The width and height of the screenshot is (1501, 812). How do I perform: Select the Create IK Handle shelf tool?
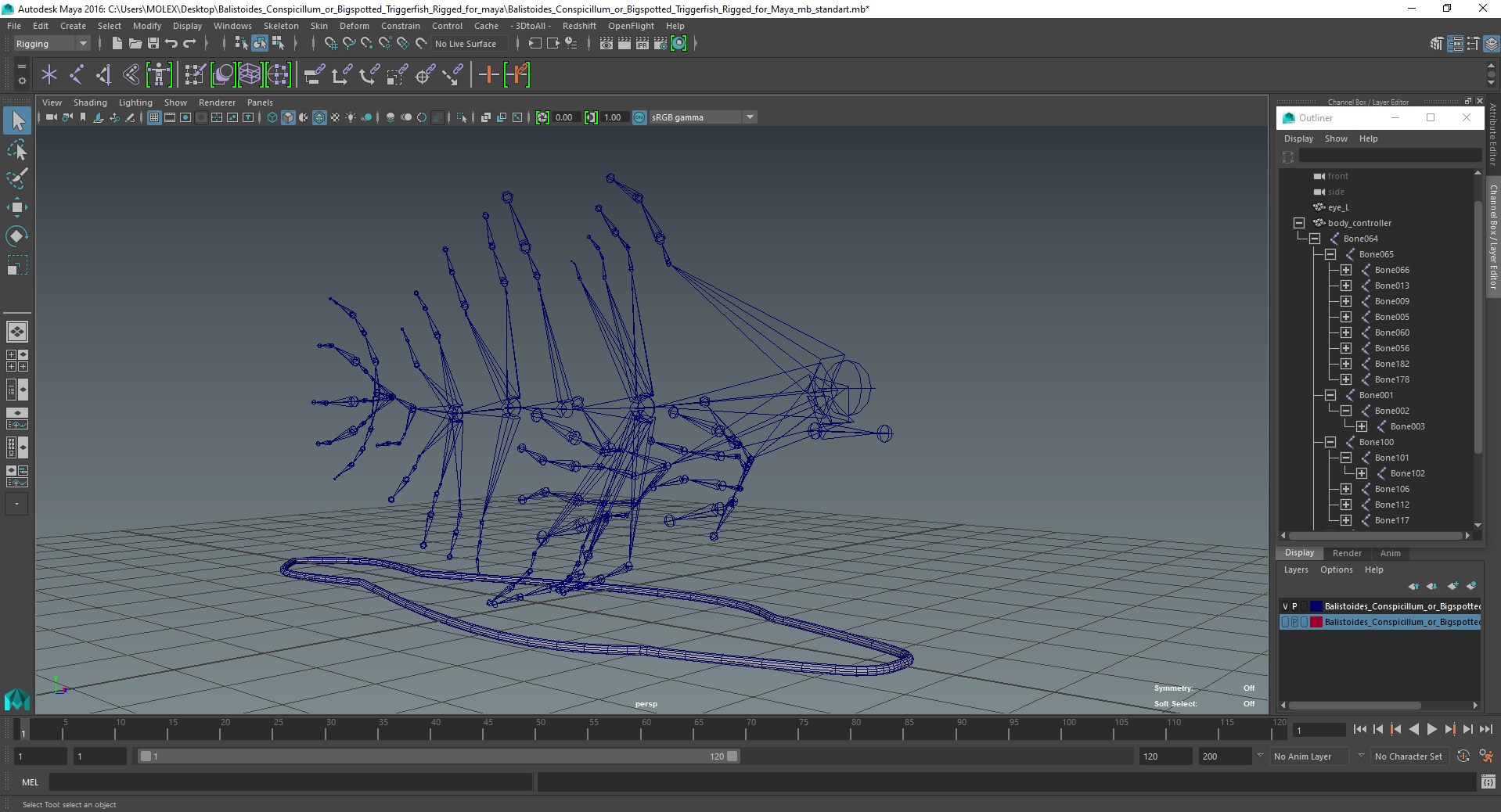point(103,75)
